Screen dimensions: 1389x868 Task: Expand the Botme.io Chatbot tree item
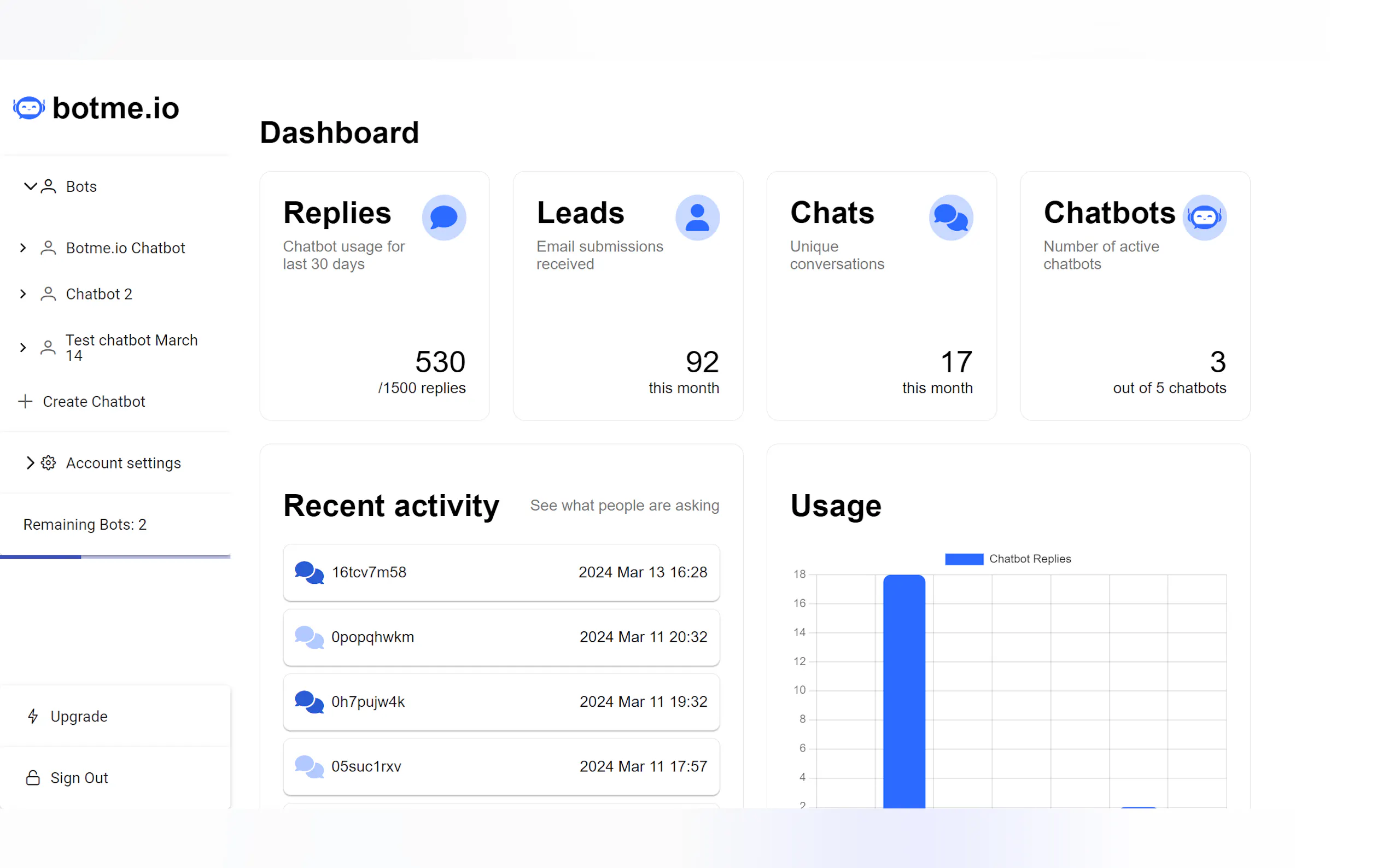pyautogui.click(x=23, y=248)
